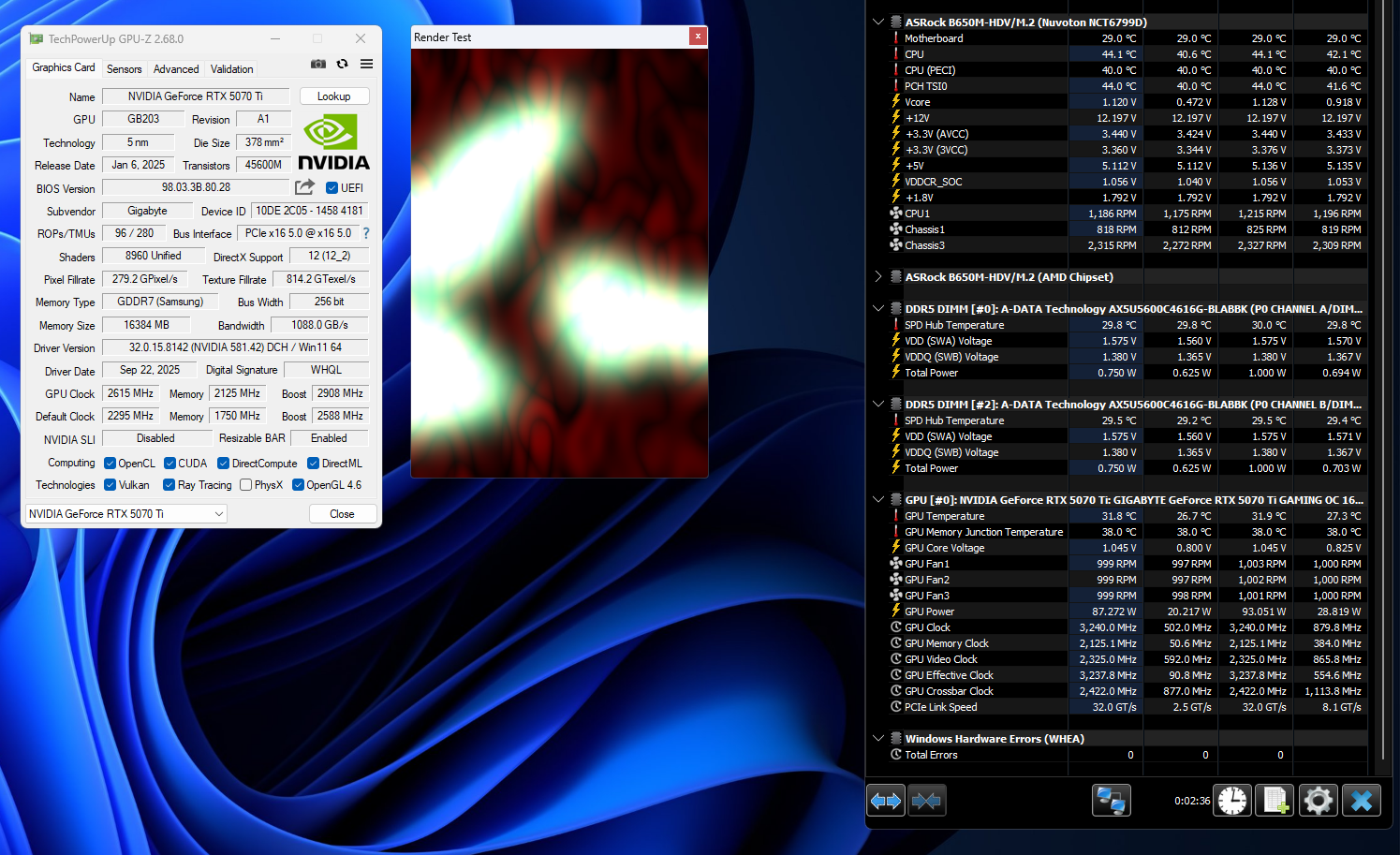Click the HWiNFO expand layout arrows icon
This screenshot has width=1400, height=855.
(886, 801)
